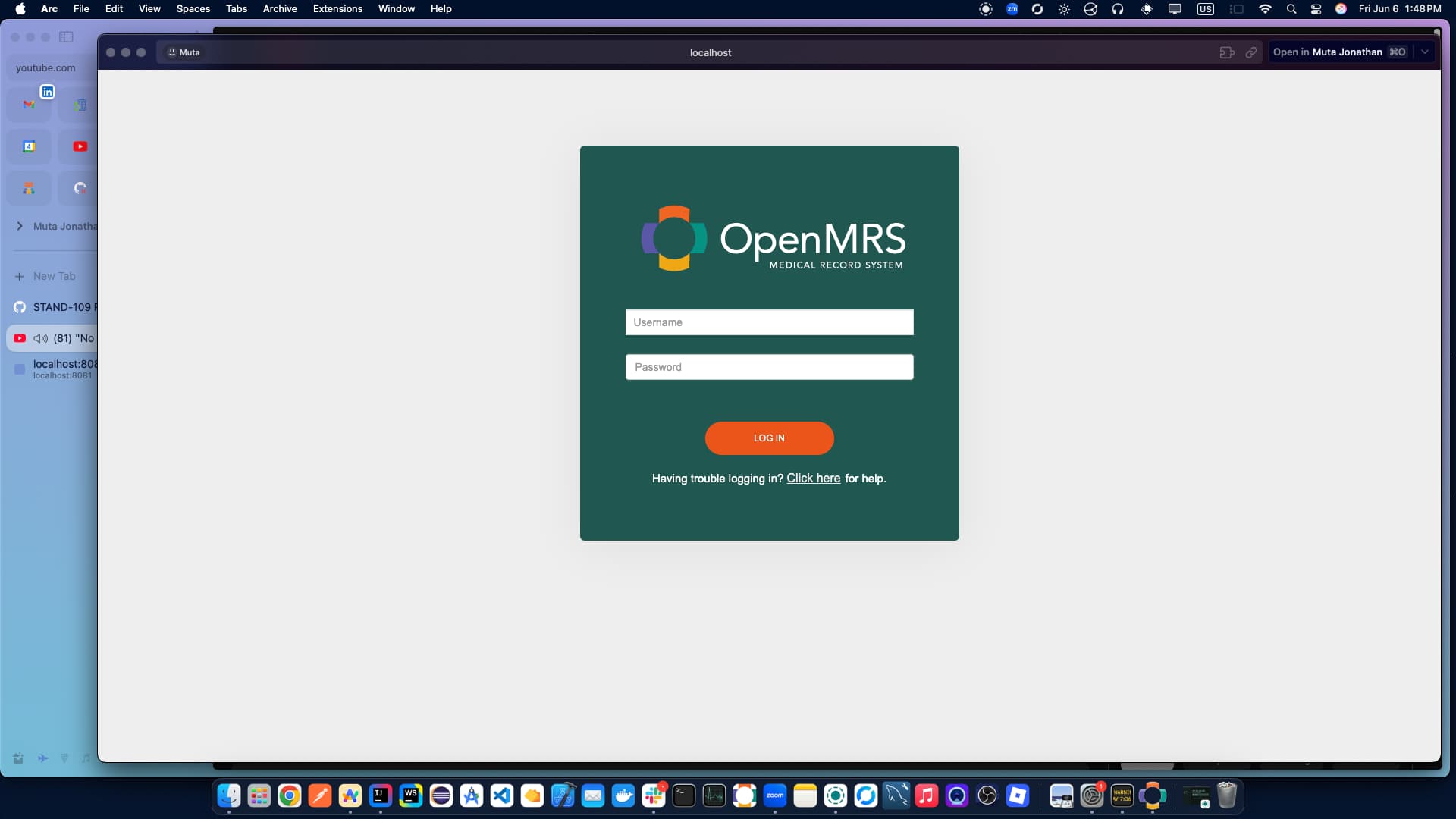Open the Apple menu
The image size is (1456, 819).
[x=20, y=8]
